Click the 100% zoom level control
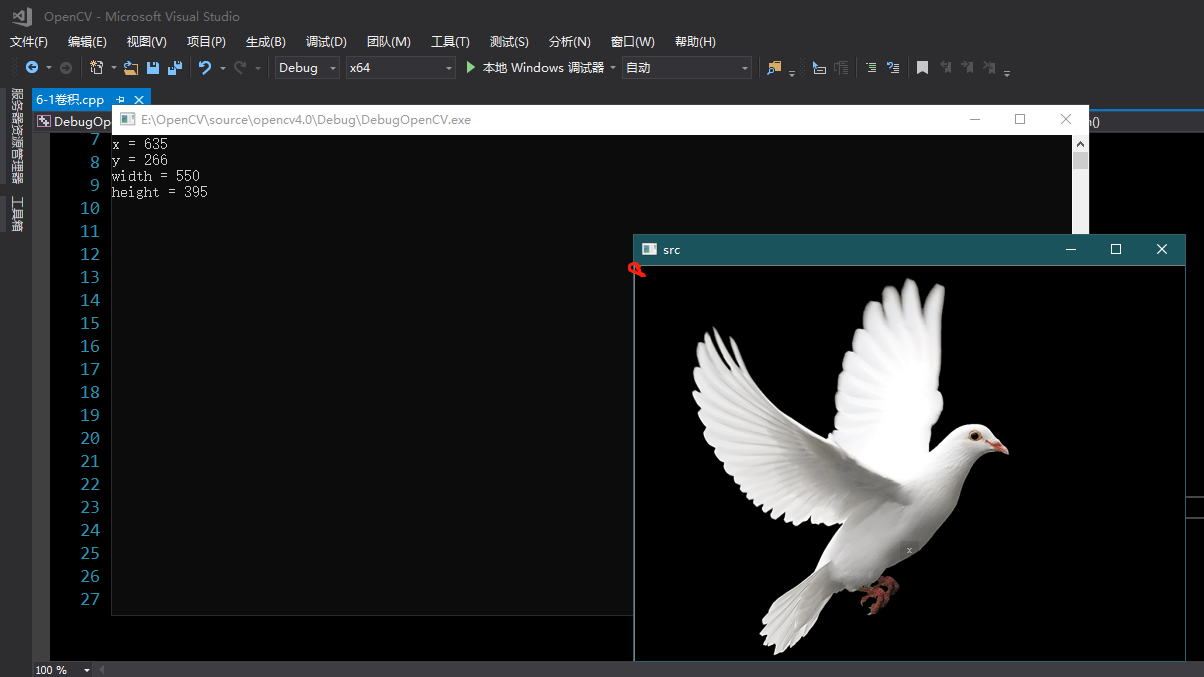Image resolution: width=1204 pixels, height=677 pixels. [x=50, y=670]
